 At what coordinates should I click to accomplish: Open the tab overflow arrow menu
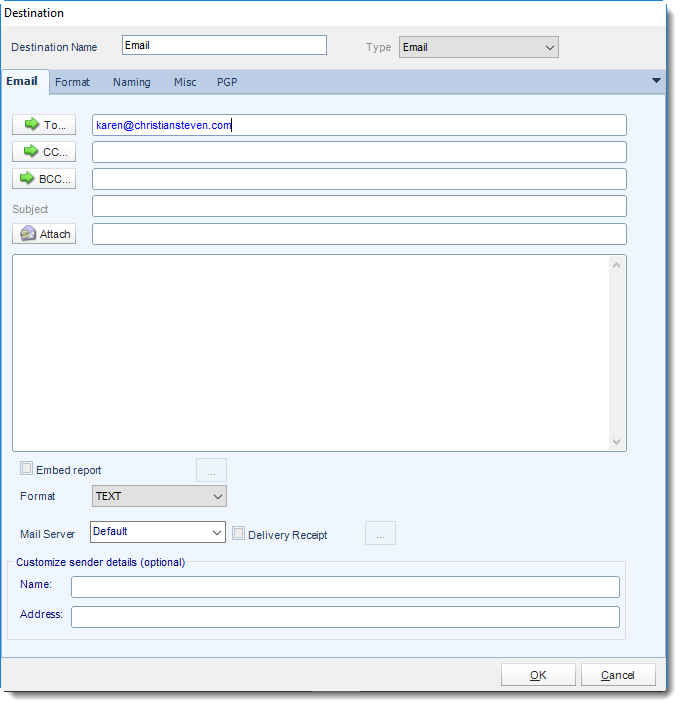[x=656, y=81]
